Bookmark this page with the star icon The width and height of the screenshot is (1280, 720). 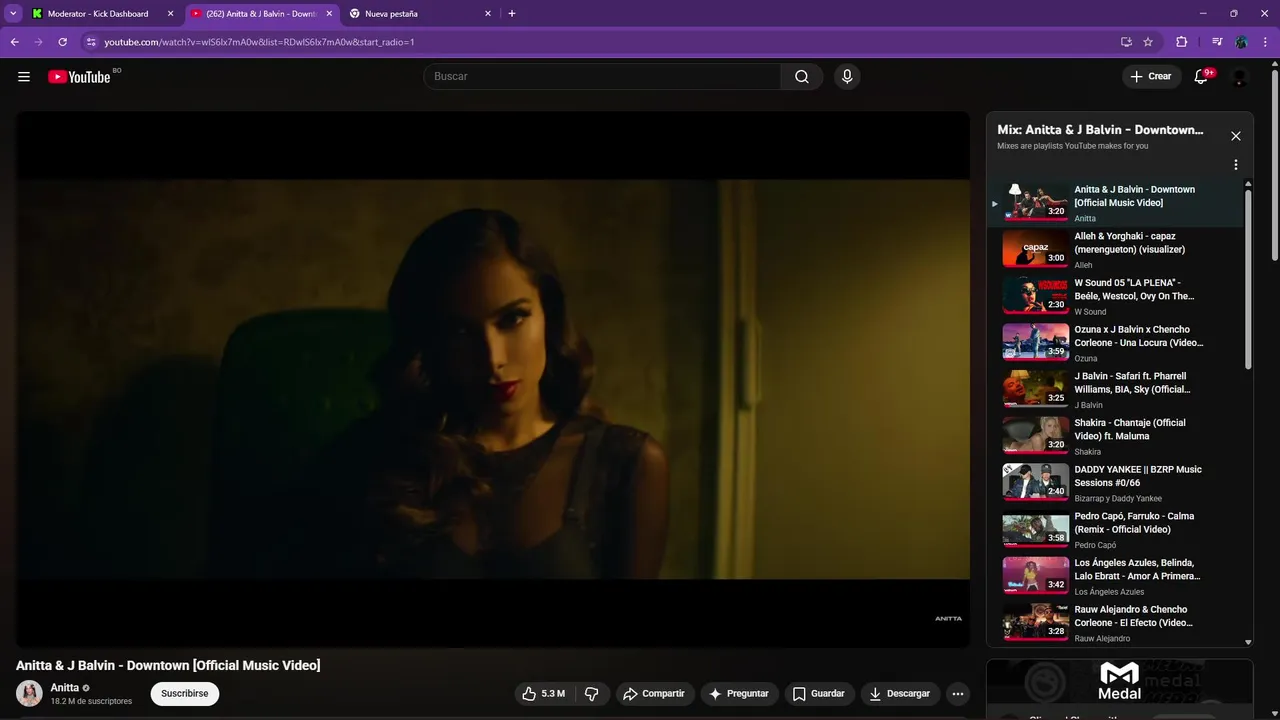(1148, 42)
